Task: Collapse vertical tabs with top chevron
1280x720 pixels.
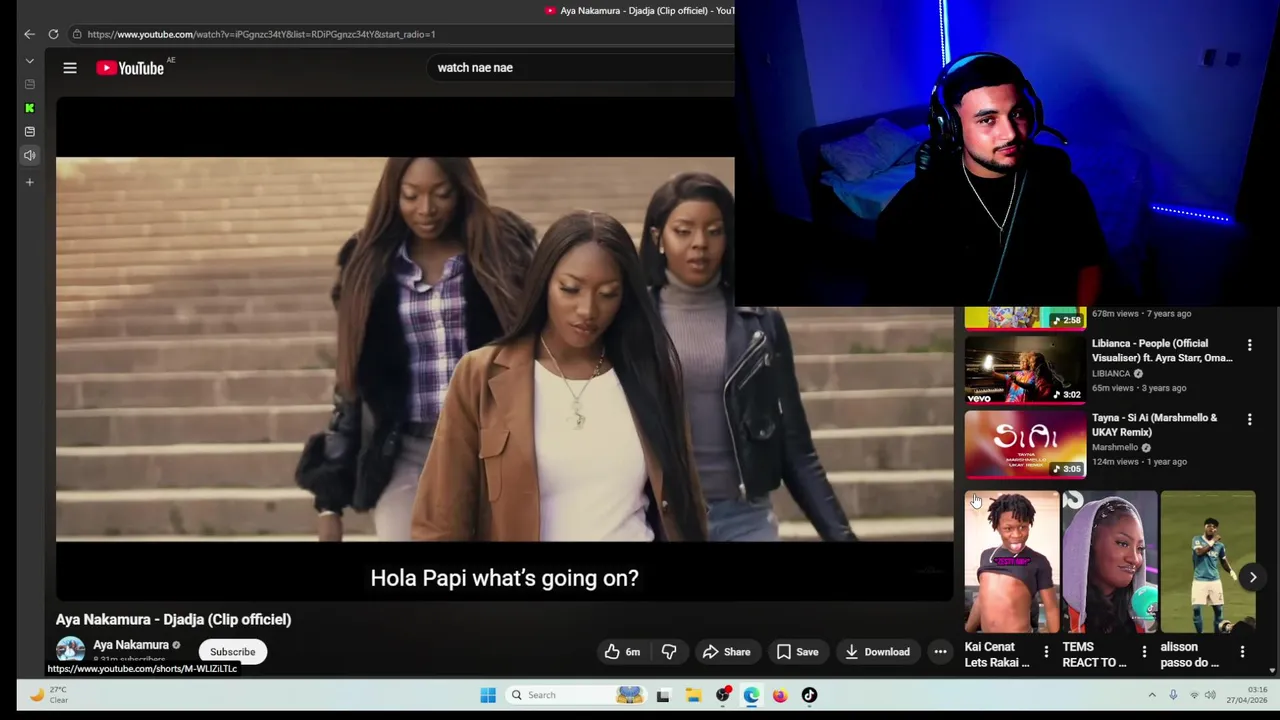Action: [x=29, y=61]
